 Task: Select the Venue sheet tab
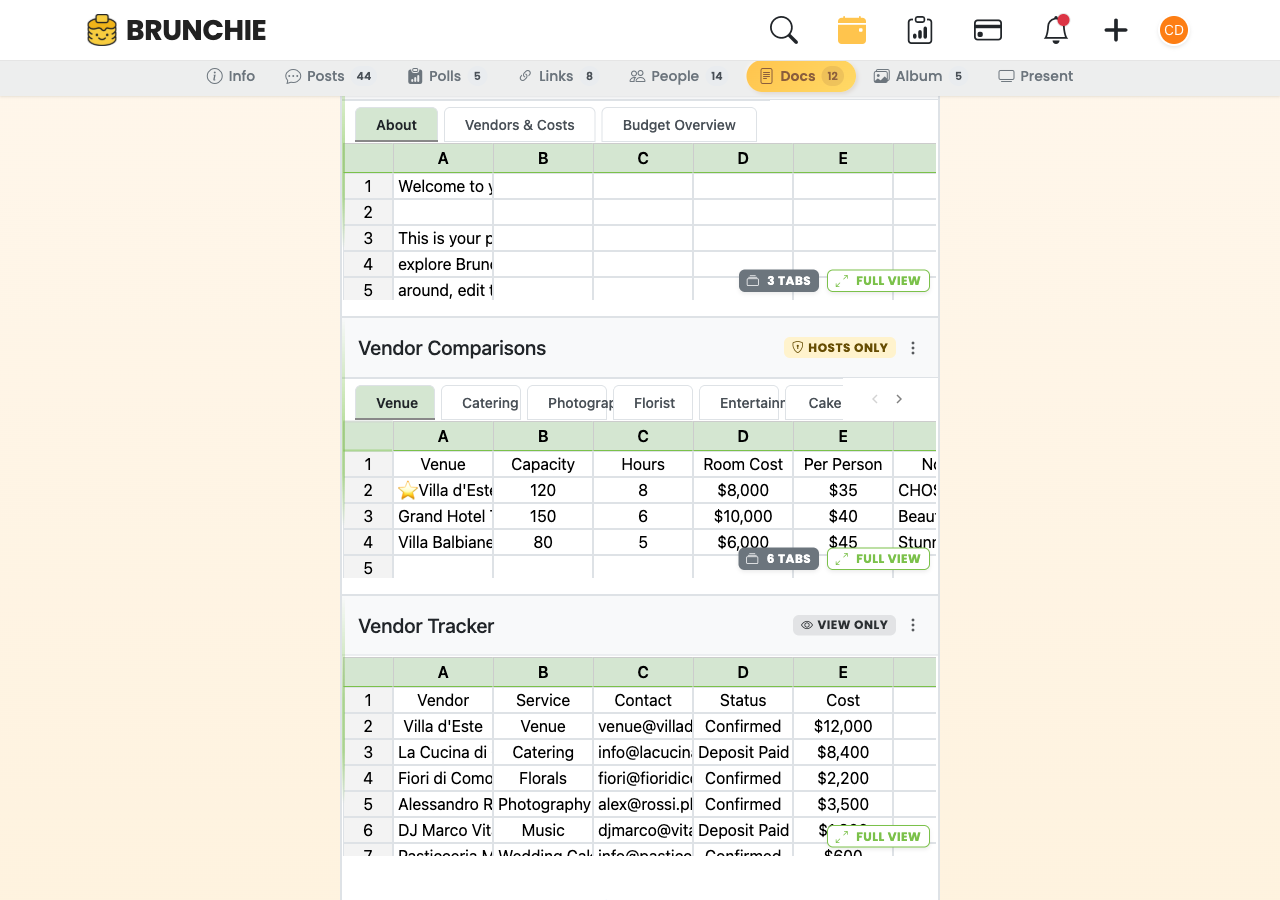coord(396,403)
